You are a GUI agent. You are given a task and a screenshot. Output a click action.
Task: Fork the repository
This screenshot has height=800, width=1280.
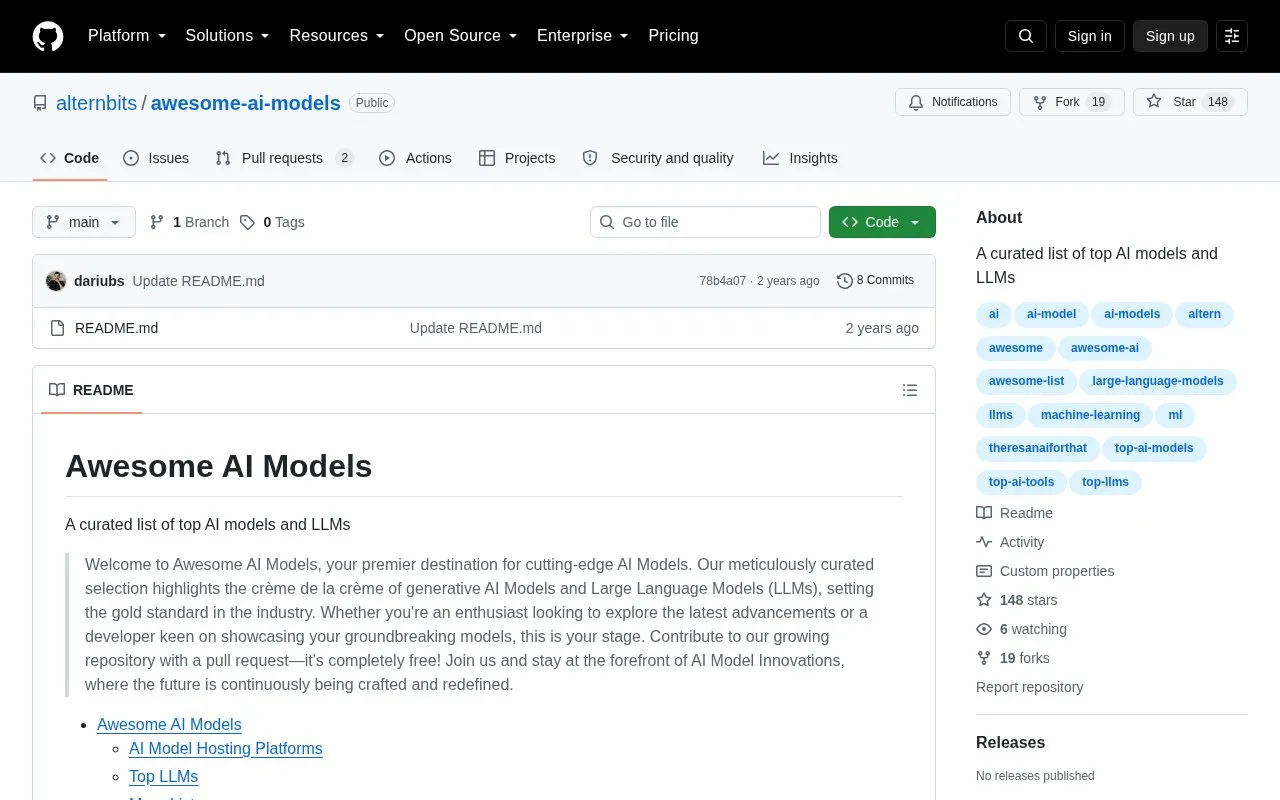pyautogui.click(x=1072, y=102)
